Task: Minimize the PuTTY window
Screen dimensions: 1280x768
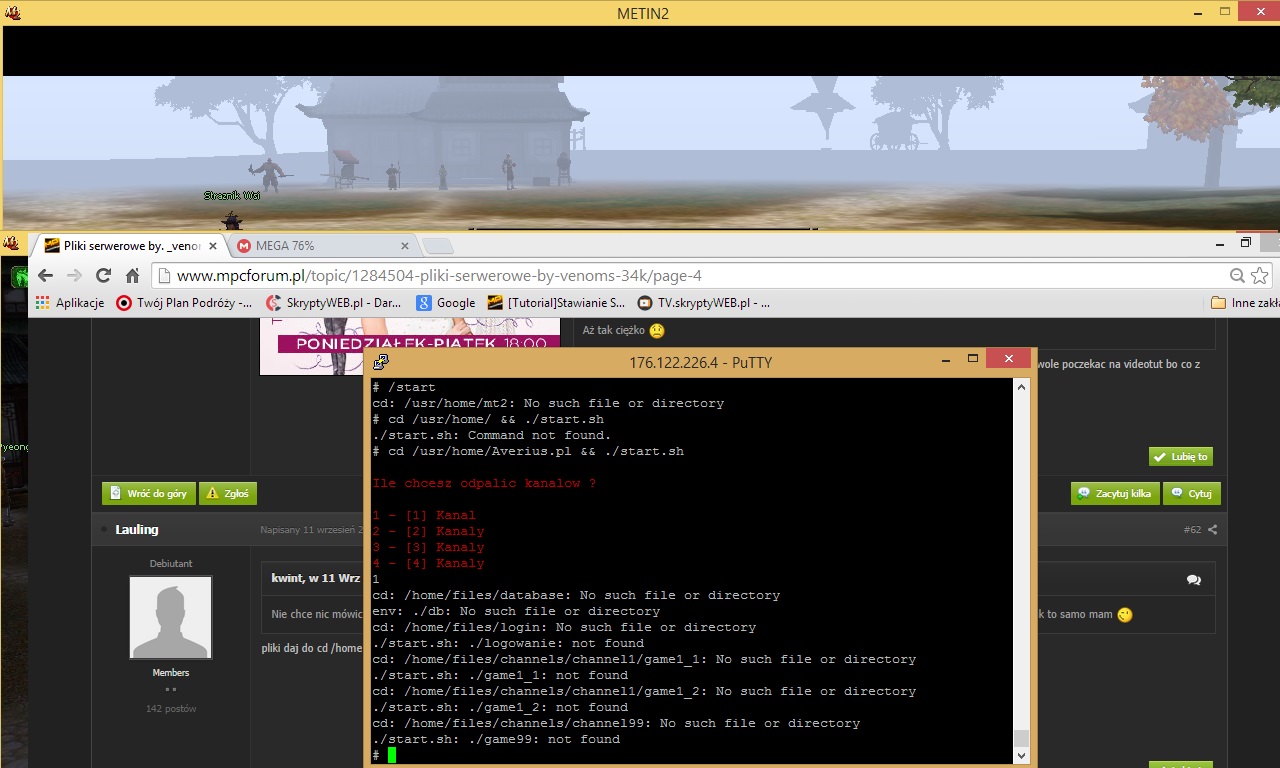Action: point(945,360)
